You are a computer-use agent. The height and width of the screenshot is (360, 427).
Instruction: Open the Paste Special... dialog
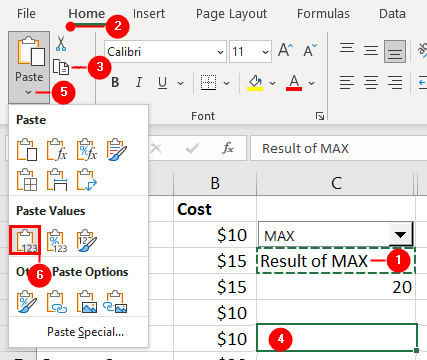85,332
